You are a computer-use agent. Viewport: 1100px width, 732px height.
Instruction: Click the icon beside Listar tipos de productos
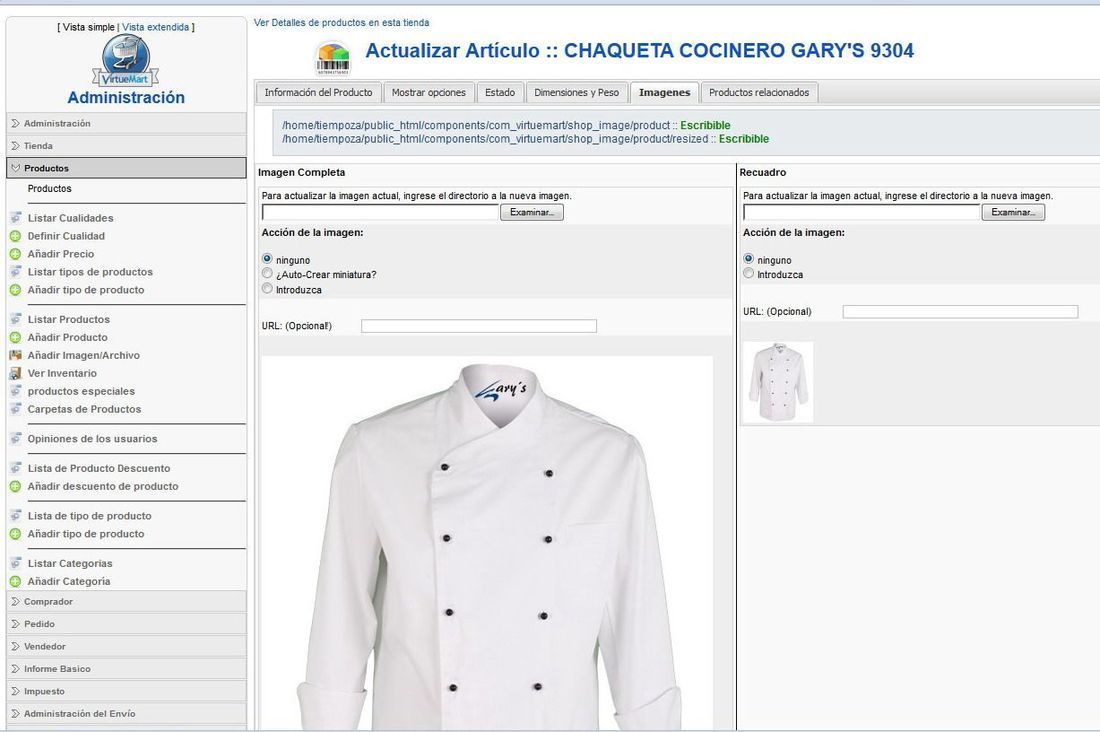(x=15, y=272)
